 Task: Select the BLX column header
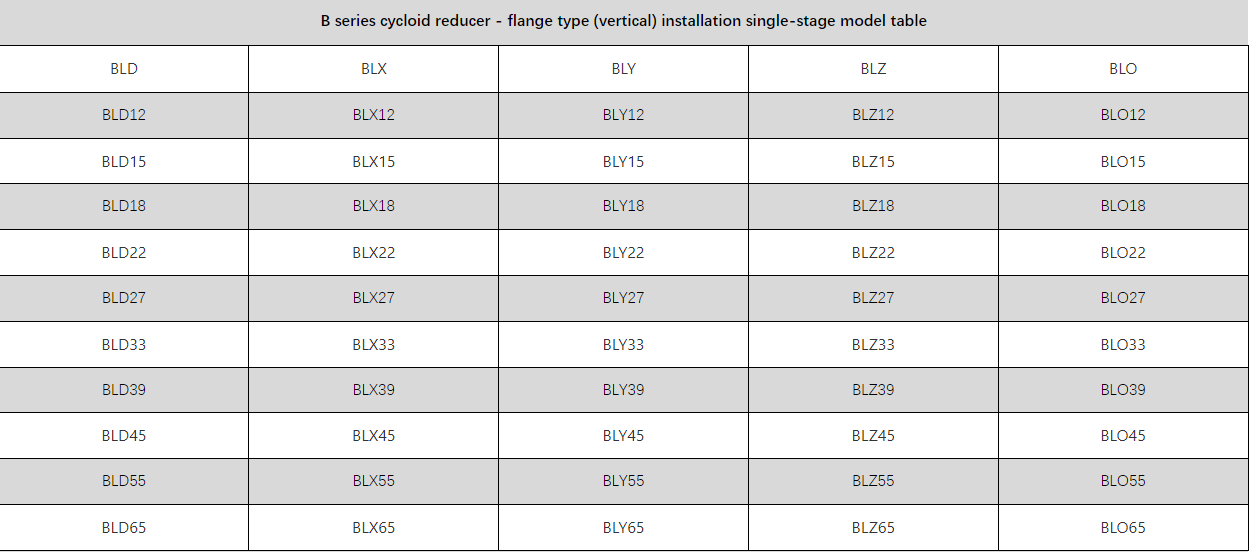click(374, 69)
